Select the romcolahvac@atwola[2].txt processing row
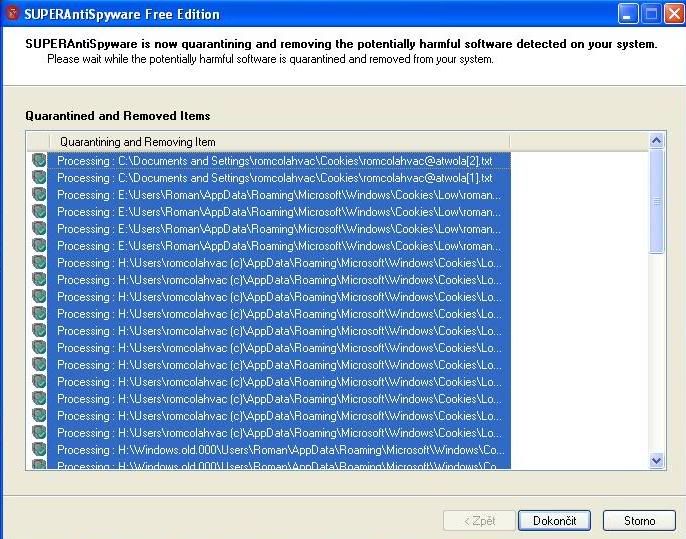This screenshot has height=539, width=686. [x=279, y=161]
